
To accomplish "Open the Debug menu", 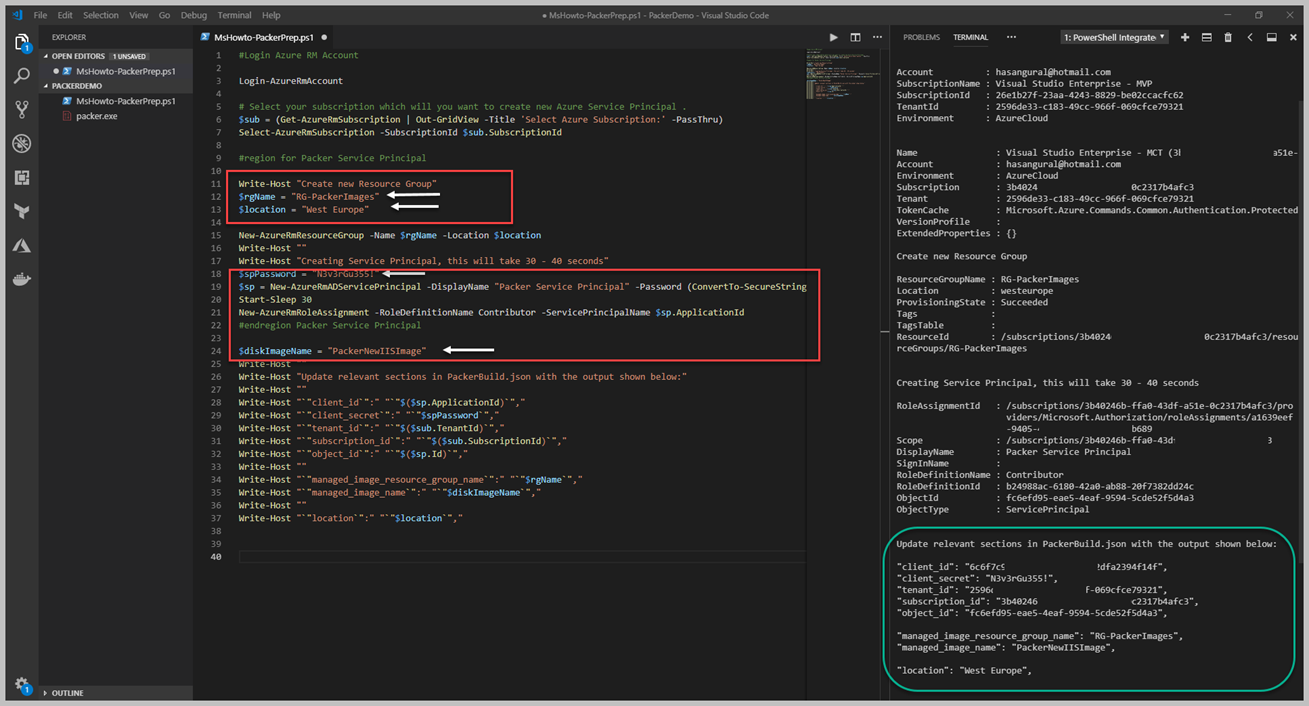I will [194, 16].
